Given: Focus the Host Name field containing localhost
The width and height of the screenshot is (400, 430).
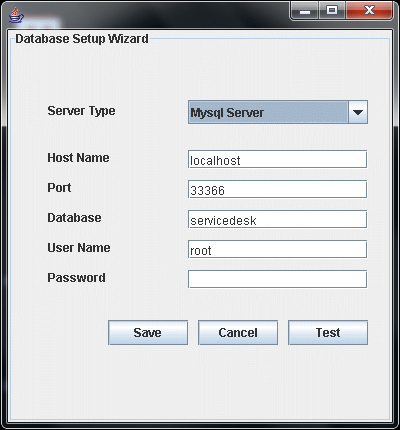Looking at the screenshot, I should (x=278, y=159).
